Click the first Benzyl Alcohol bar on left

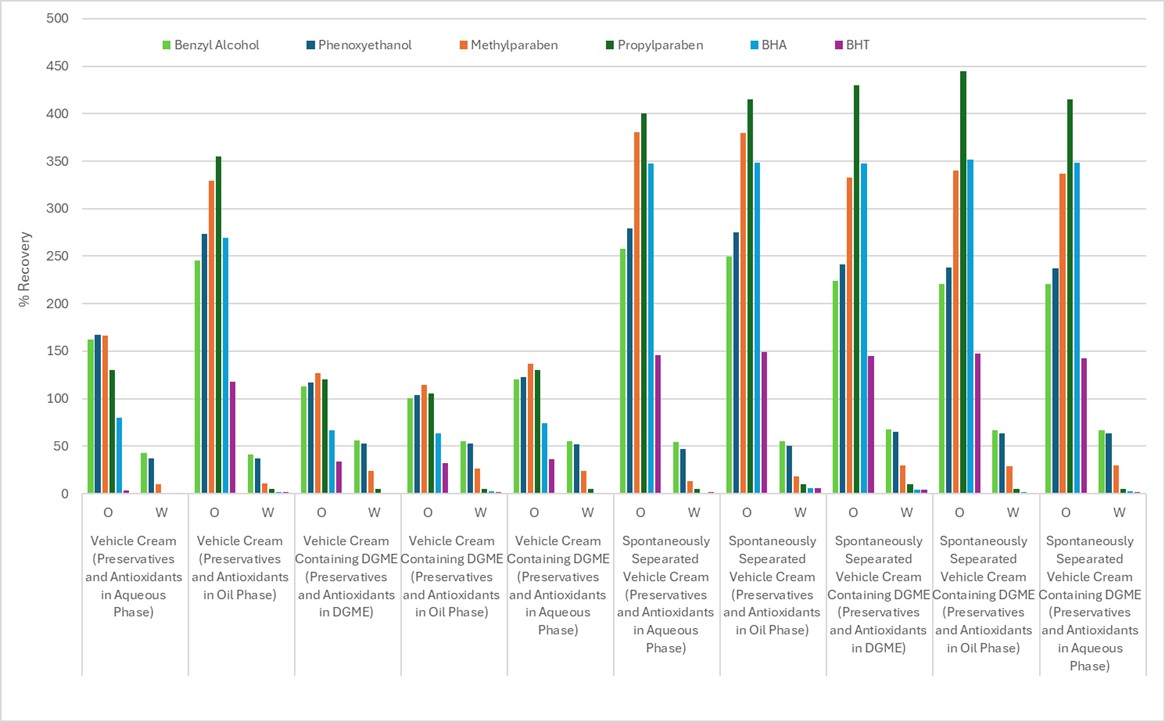pyautogui.click(x=91, y=416)
